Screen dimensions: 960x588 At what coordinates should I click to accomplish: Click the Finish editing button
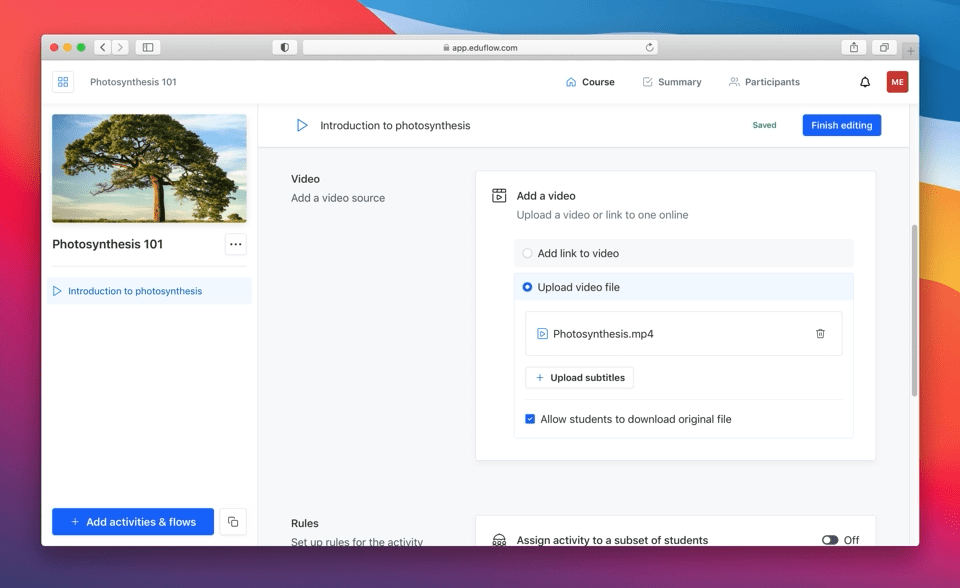839,124
